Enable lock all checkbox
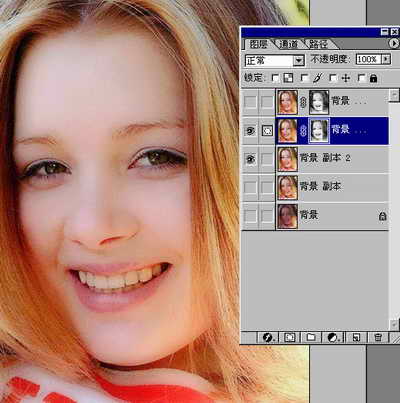Screen dimensions: 400x403 (361, 78)
